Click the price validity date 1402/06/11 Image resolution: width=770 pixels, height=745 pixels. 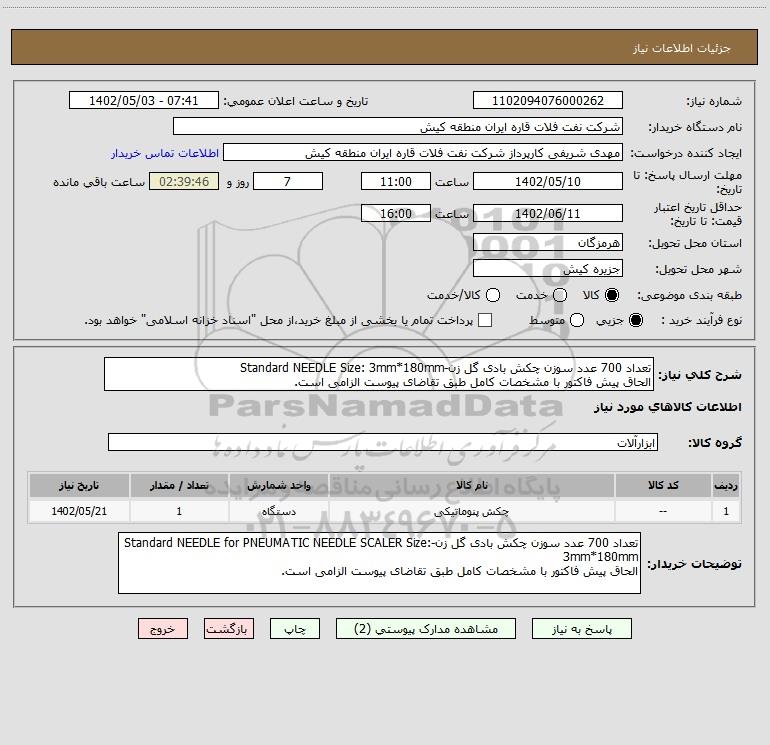[x=548, y=213]
